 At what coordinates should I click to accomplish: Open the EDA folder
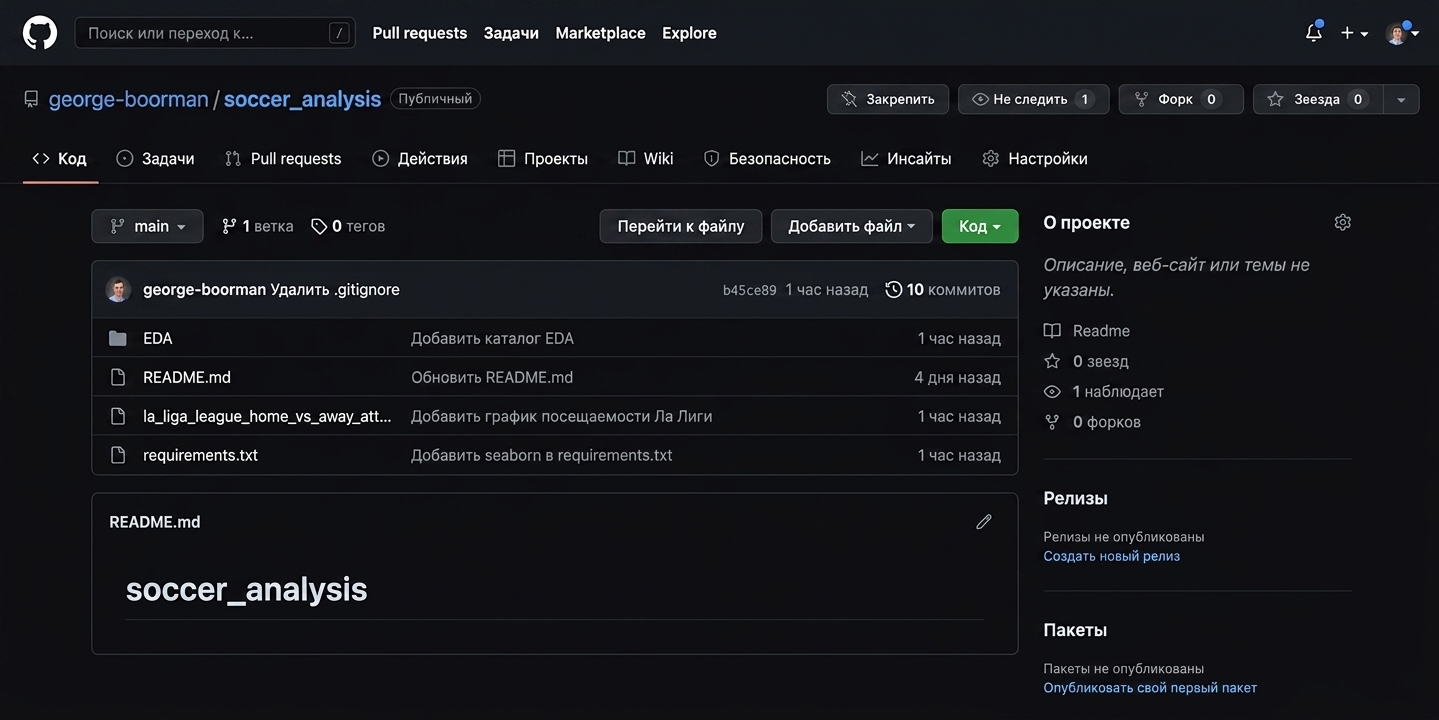[x=158, y=338]
